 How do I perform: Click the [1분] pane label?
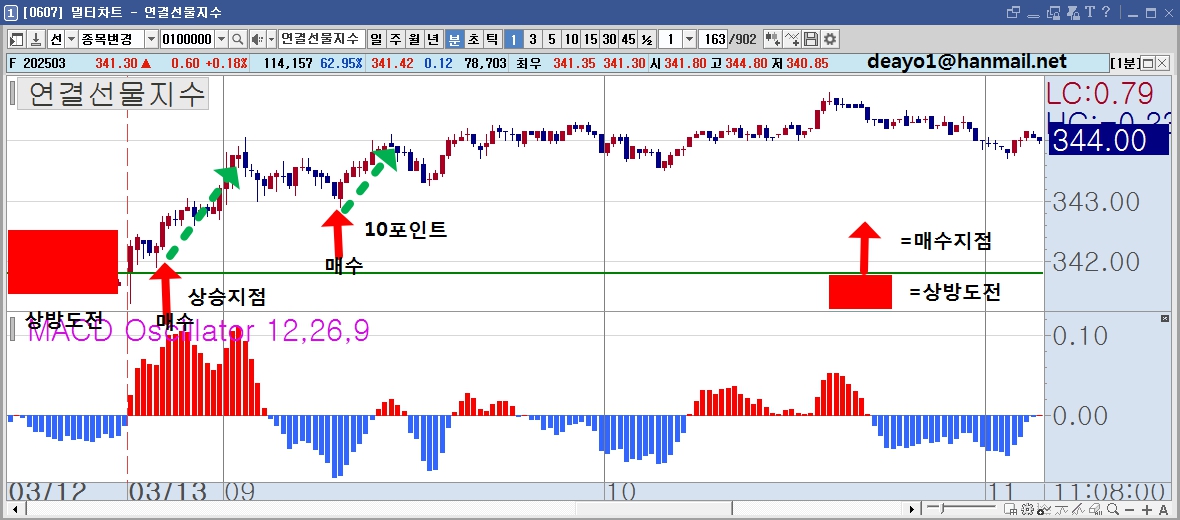(1125, 63)
